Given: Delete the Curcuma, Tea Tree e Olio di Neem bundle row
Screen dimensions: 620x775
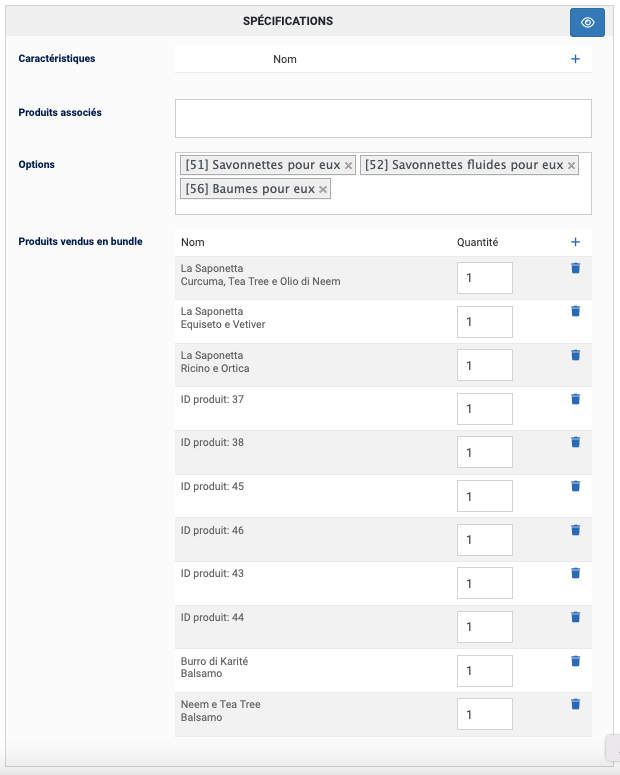Looking at the screenshot, I should (575, 268).
